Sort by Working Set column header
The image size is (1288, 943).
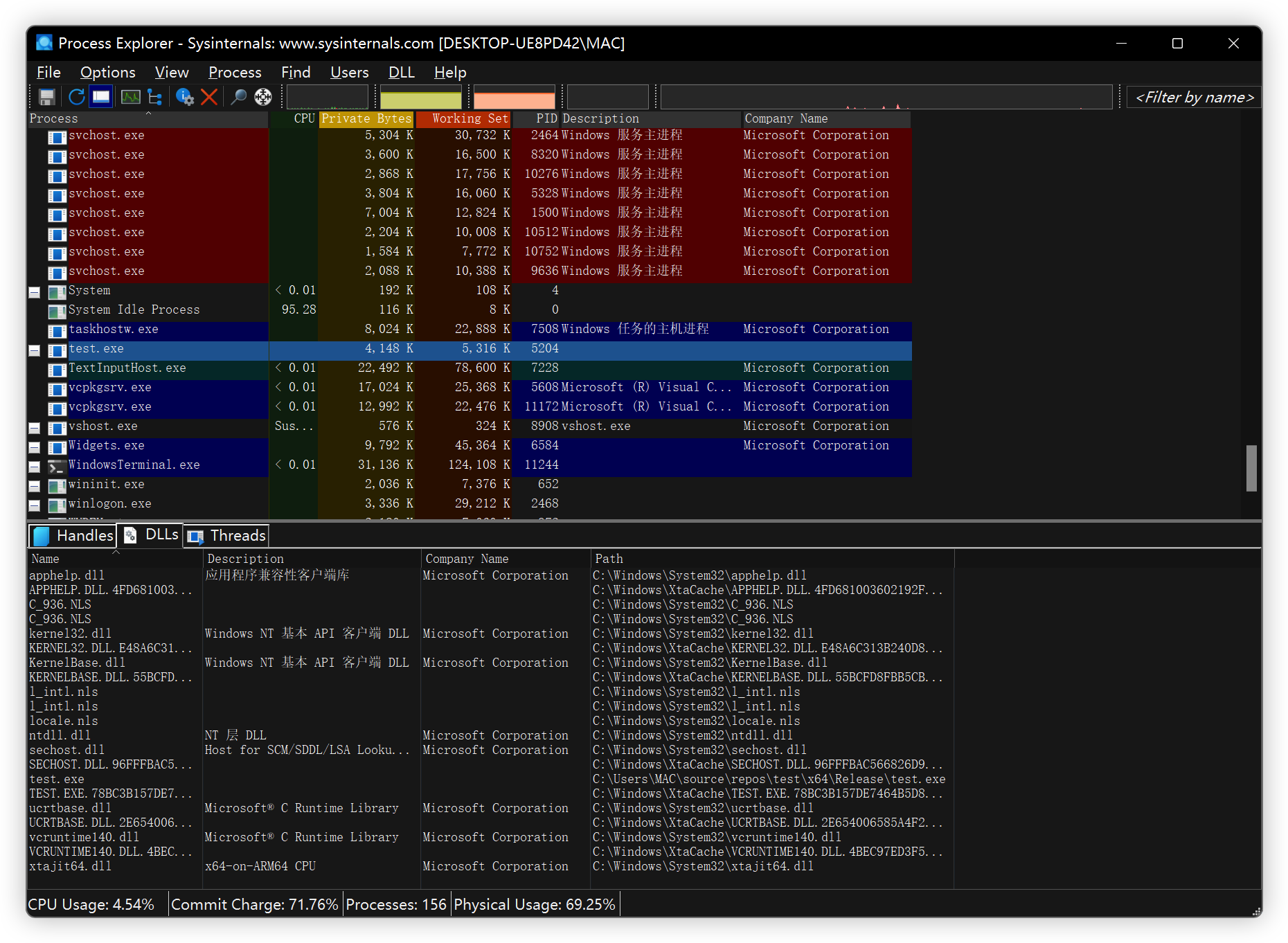(463, 118)
